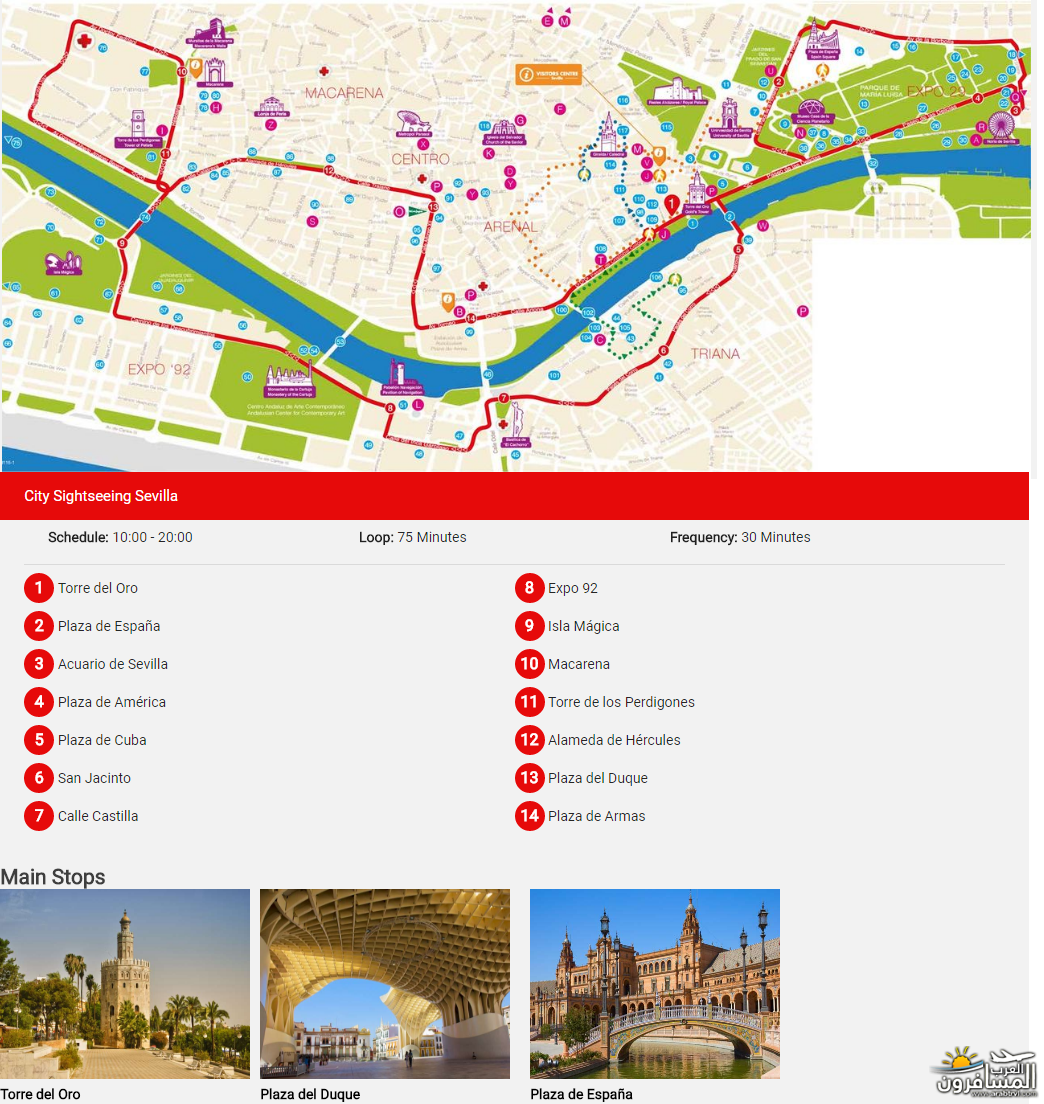The image size is (1044, 1104).
Task: Click the 'Torre del Oro' caption under the photo
Action: tap(40, 1094)
